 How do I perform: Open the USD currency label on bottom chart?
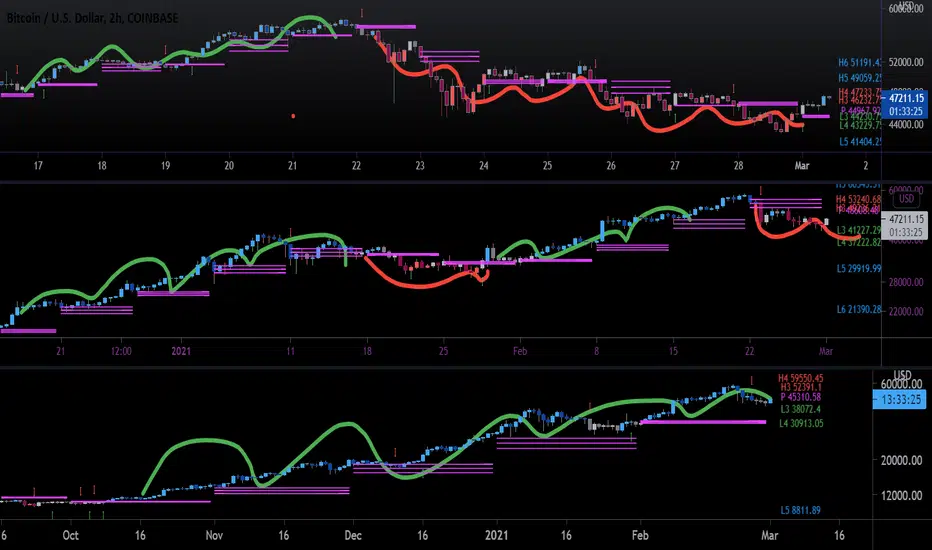click(902, 375)
